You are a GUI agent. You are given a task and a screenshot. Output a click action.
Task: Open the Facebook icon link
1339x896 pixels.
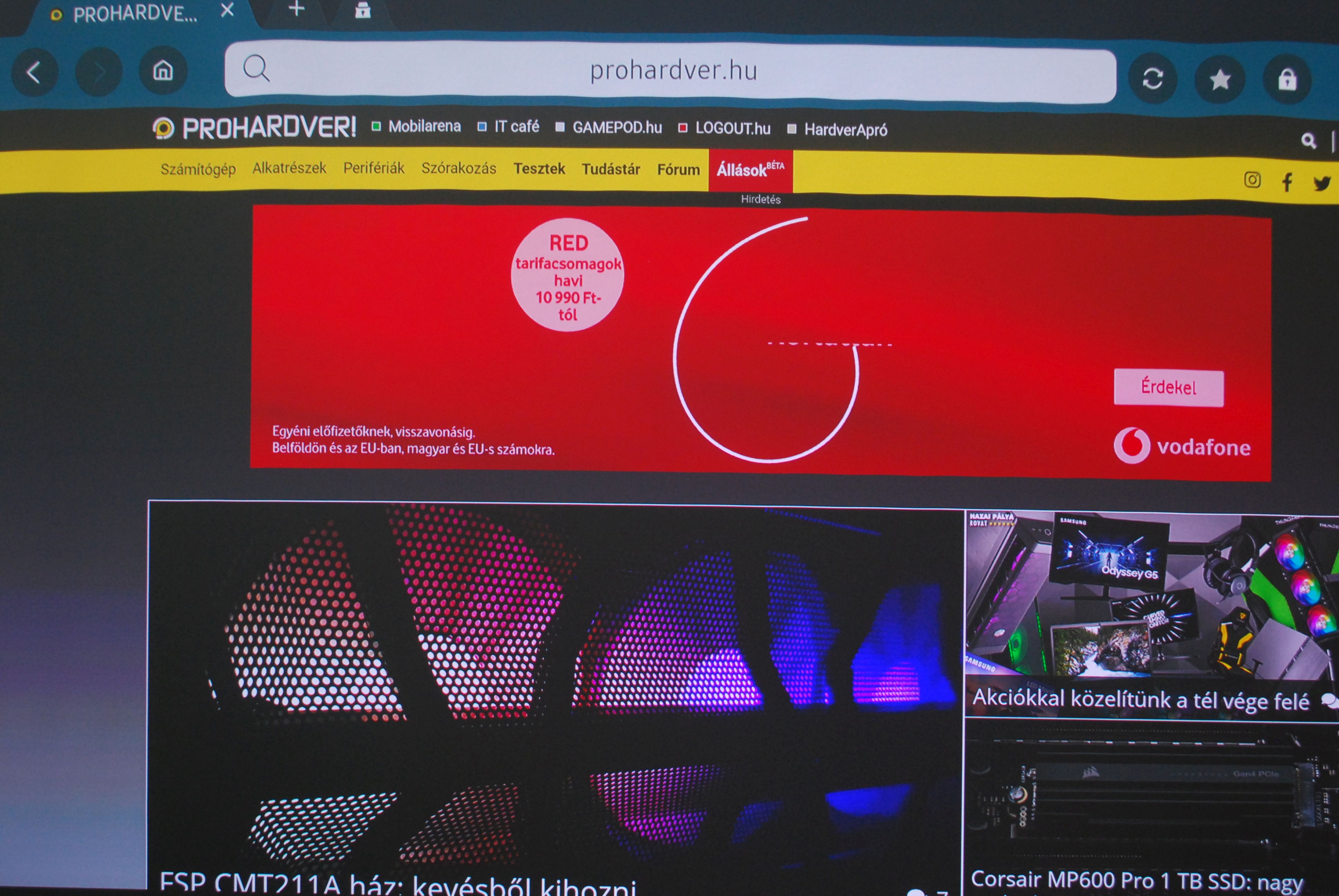tap(1287, 182)
